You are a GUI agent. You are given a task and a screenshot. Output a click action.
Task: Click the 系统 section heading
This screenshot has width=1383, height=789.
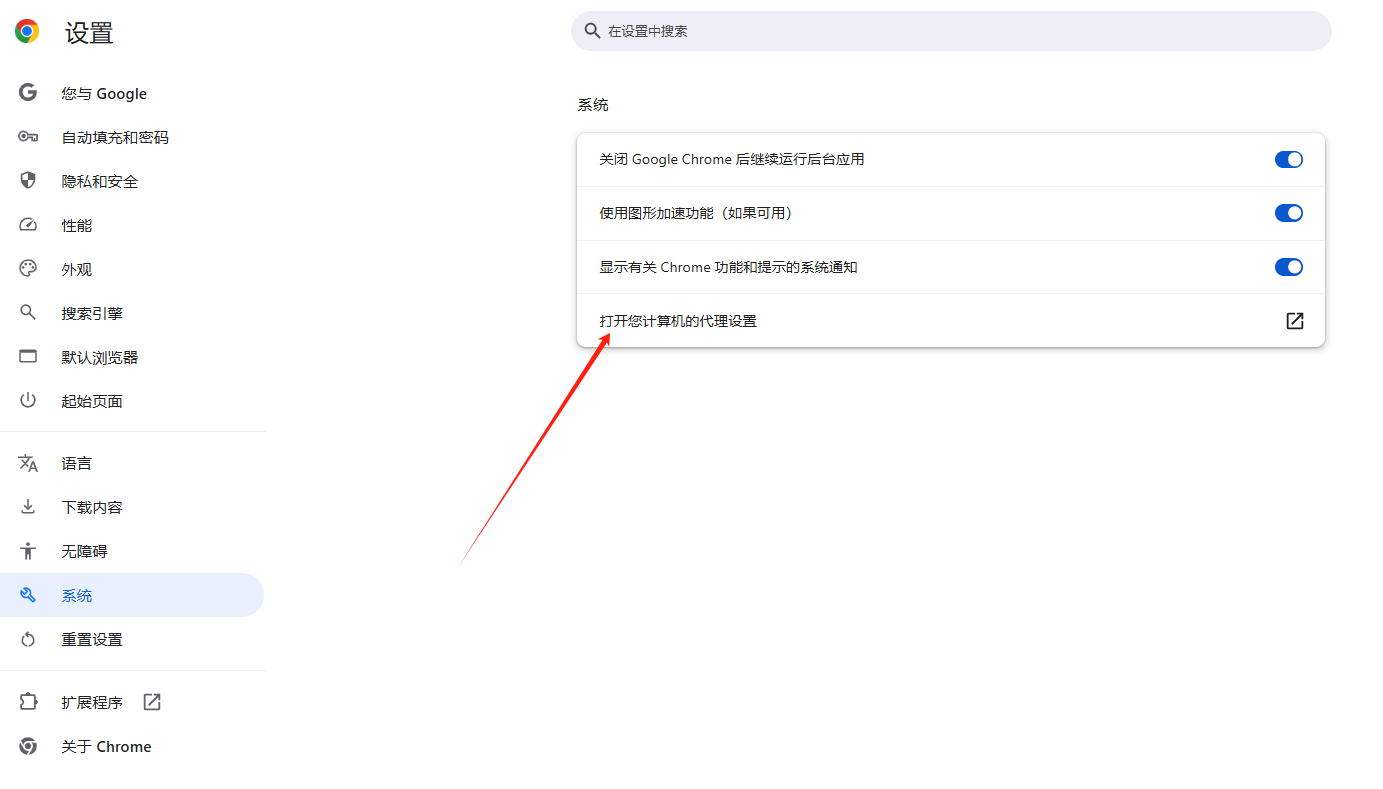(593, 105)
